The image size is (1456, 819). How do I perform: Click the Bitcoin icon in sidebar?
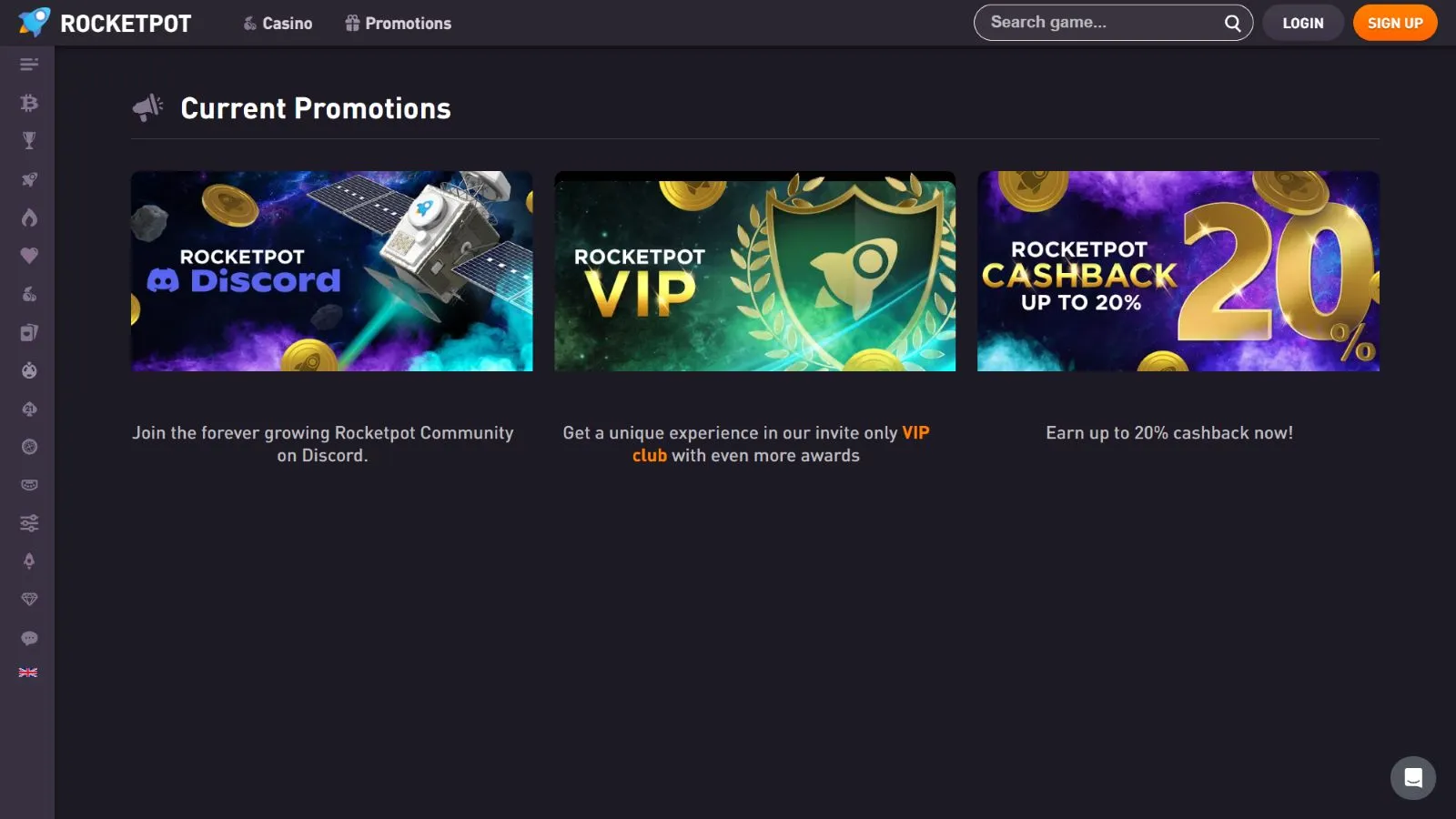click(29, 103)
